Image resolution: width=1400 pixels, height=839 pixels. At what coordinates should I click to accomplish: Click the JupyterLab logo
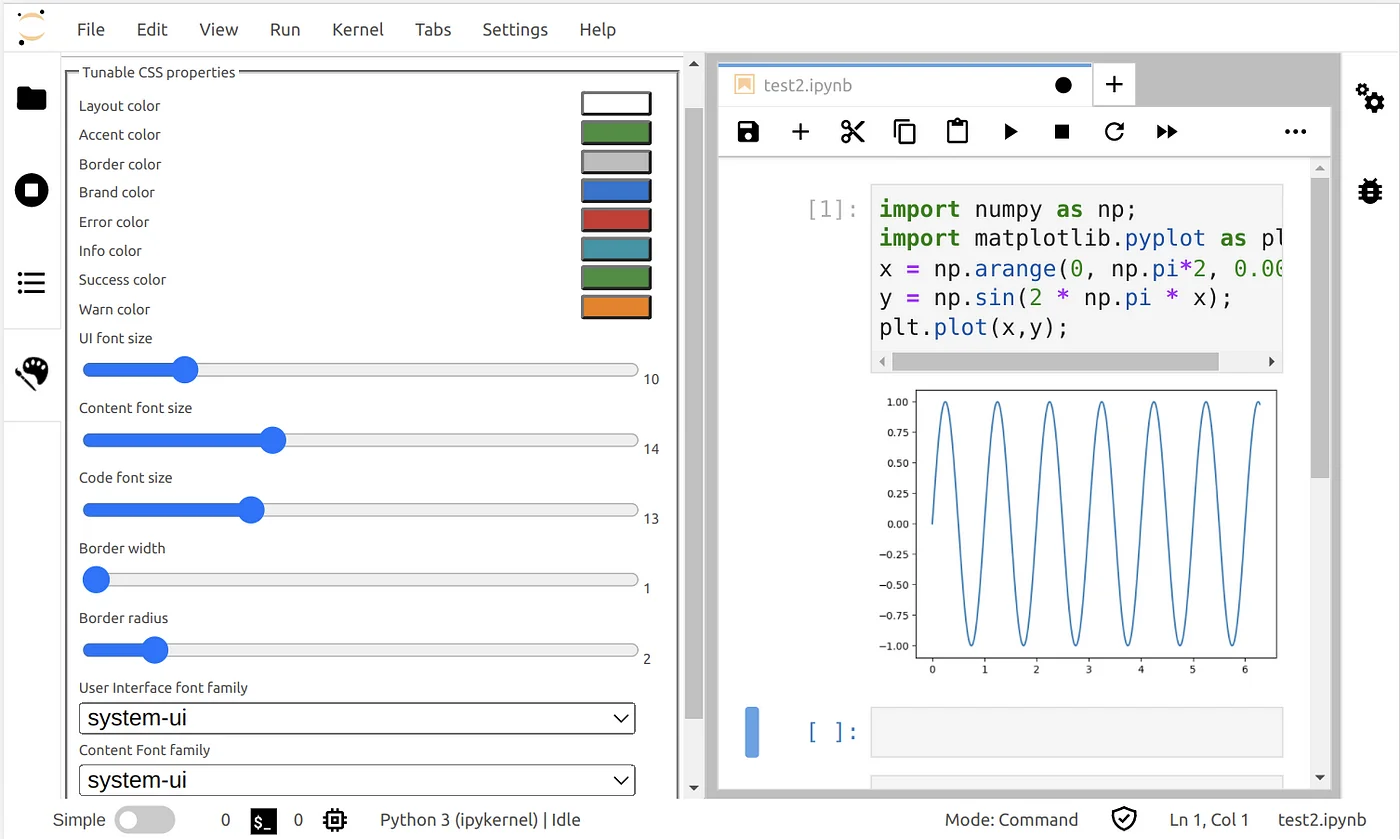[x=31, y=27]
